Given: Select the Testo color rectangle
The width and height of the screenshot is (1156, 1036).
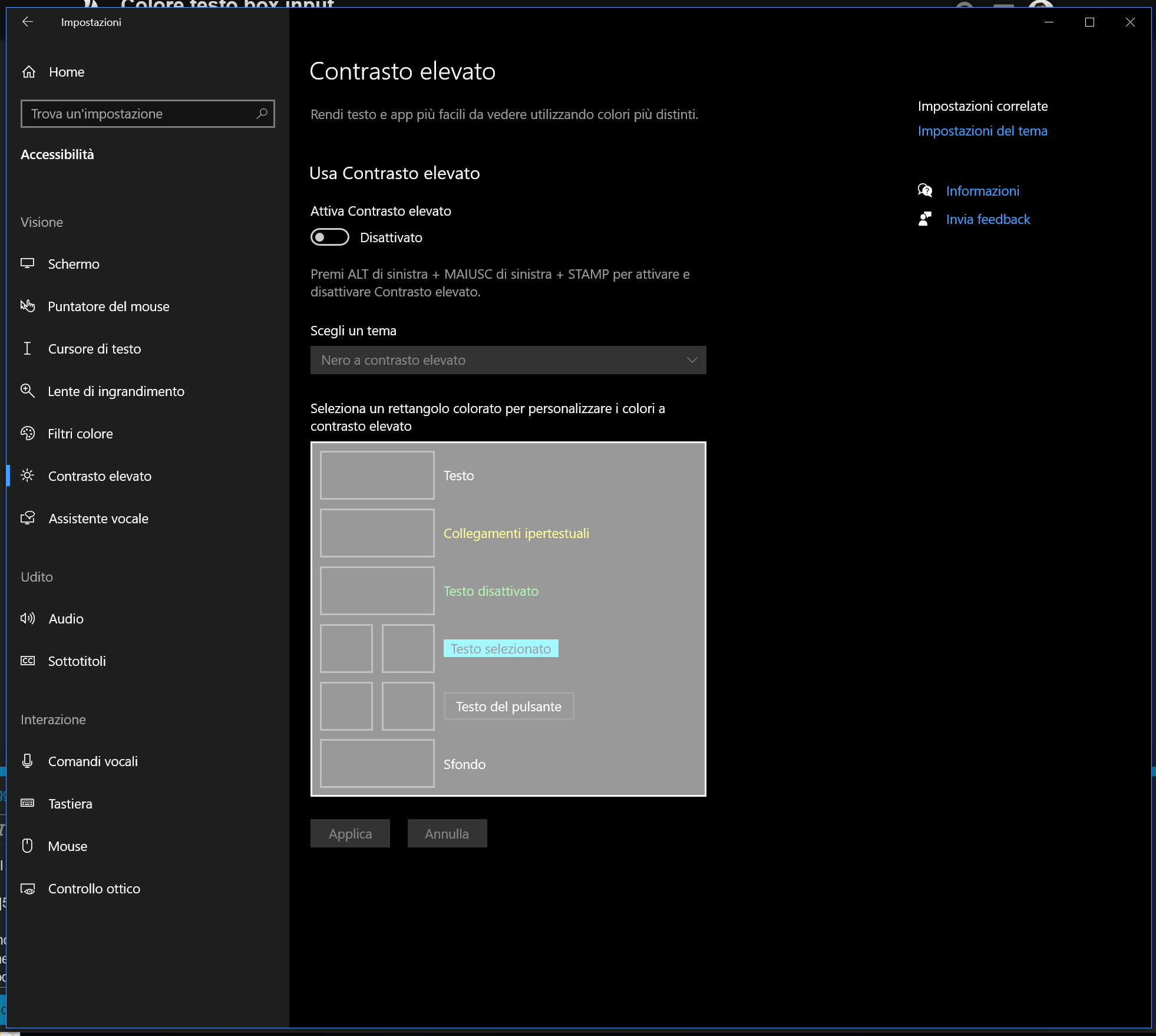Looking at the screenshot, I should (x=377, y=475).
